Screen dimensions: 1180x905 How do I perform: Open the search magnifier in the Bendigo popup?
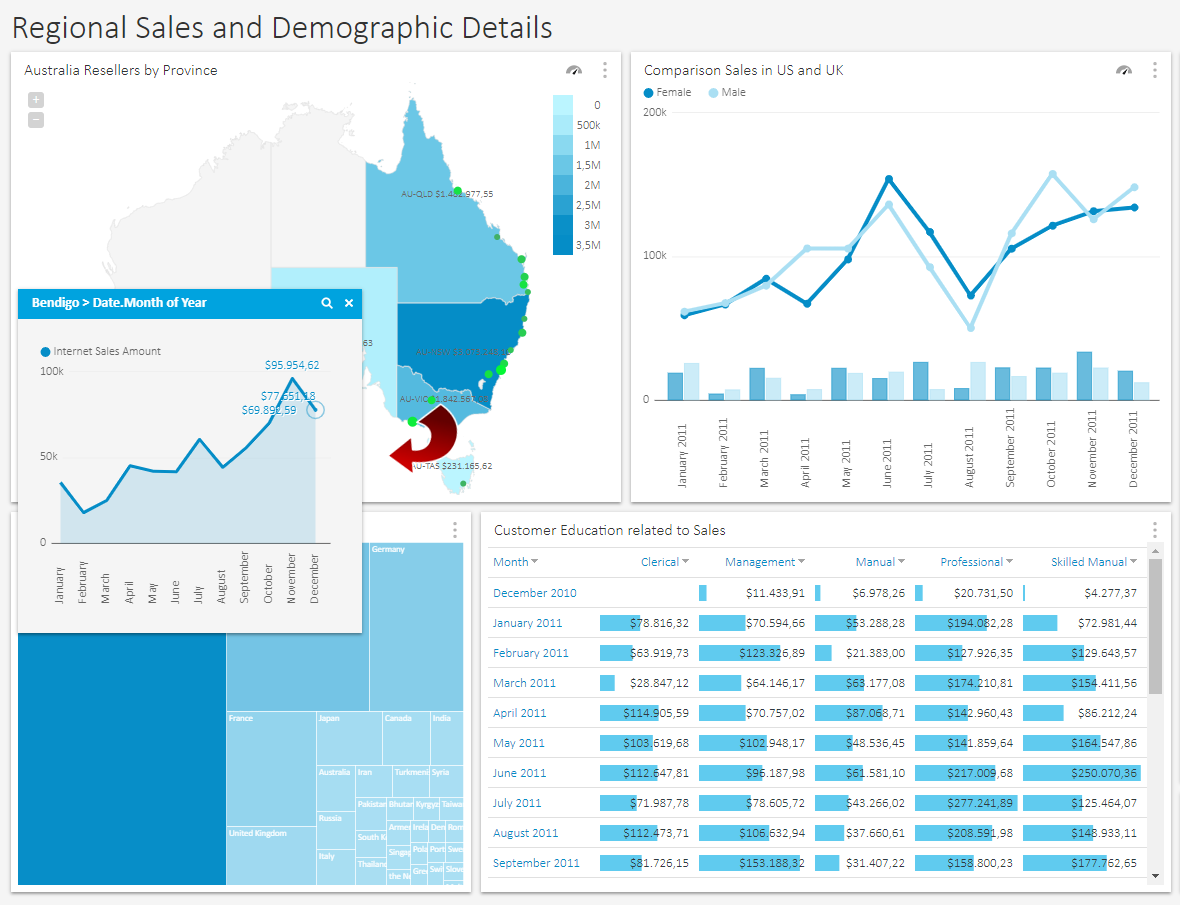[327, 302]
